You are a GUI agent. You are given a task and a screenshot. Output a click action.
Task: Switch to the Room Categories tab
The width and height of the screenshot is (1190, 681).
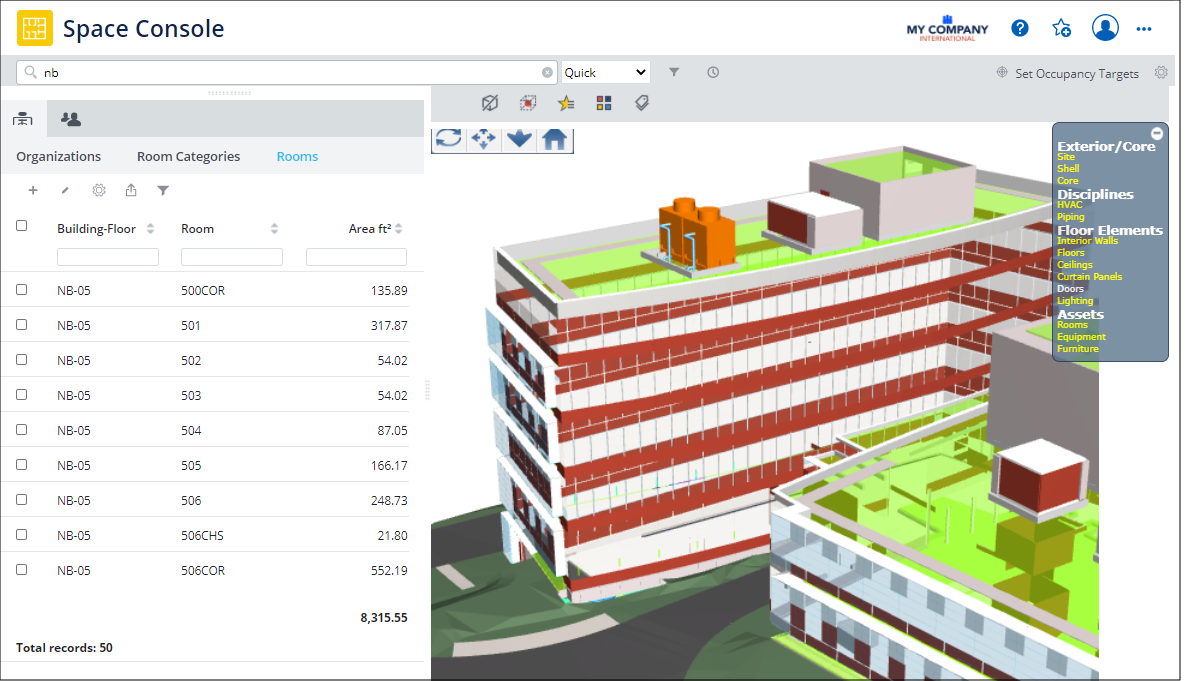tap(188, 156)
